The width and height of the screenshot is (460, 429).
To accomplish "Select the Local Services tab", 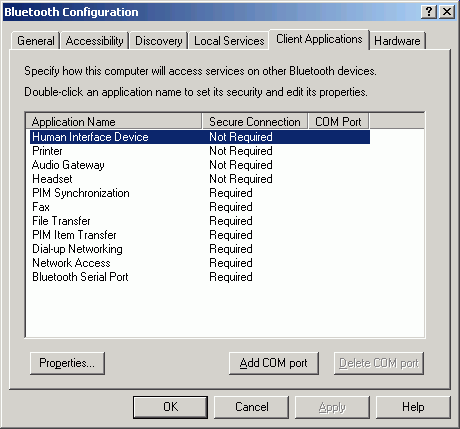I will tap(229, 41).
